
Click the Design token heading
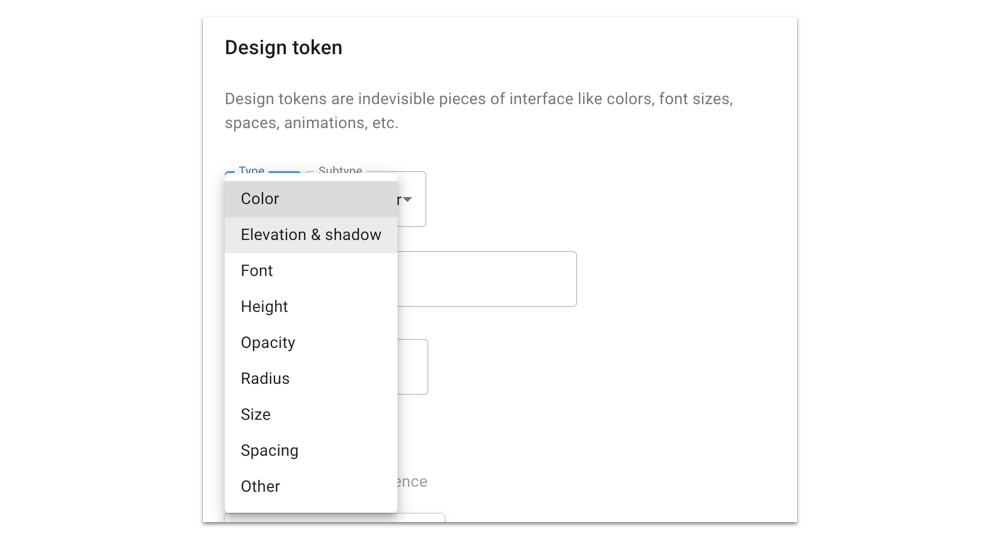coord(283,48)
